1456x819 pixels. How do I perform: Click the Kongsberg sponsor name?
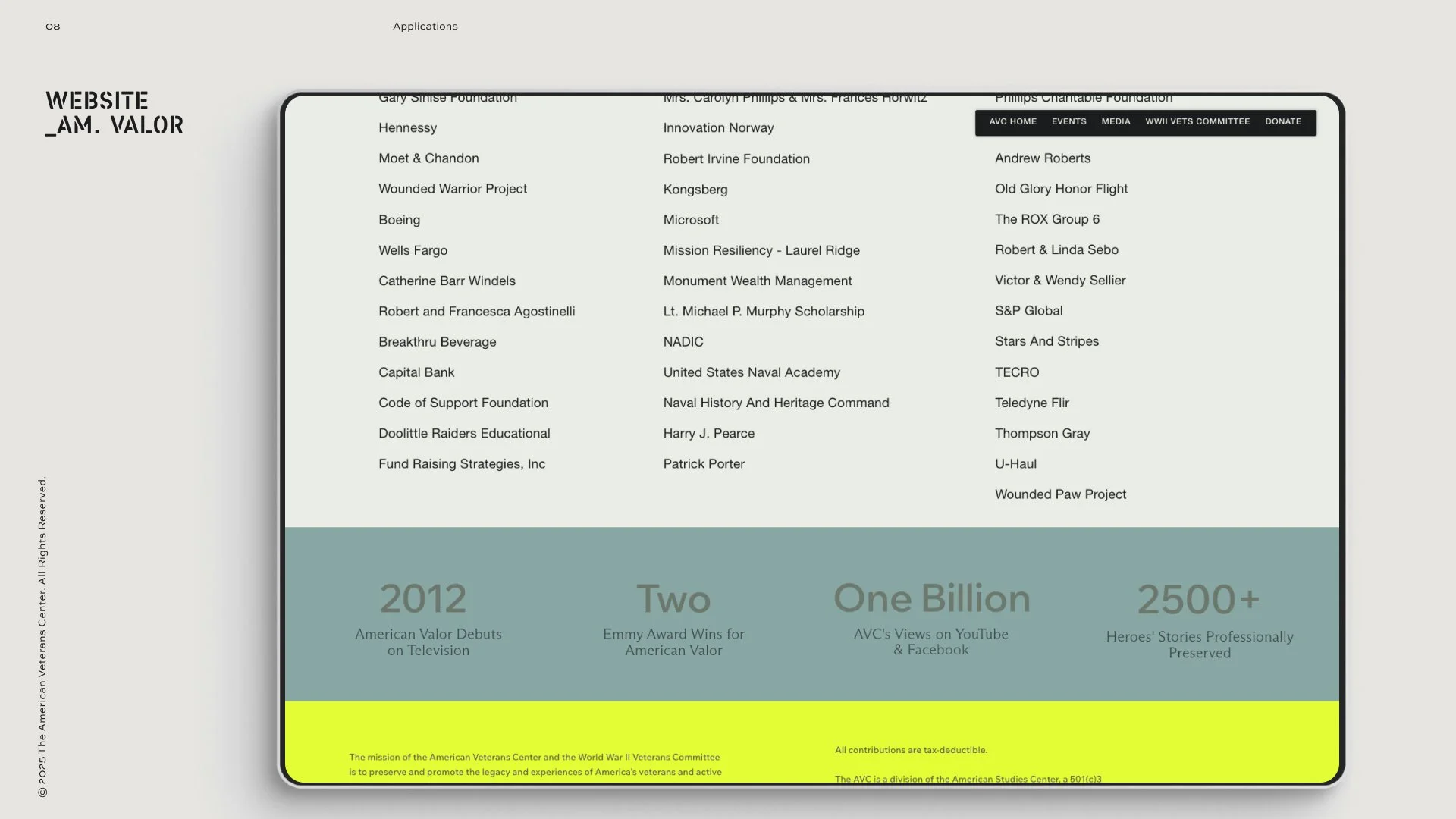click(695, 190)
